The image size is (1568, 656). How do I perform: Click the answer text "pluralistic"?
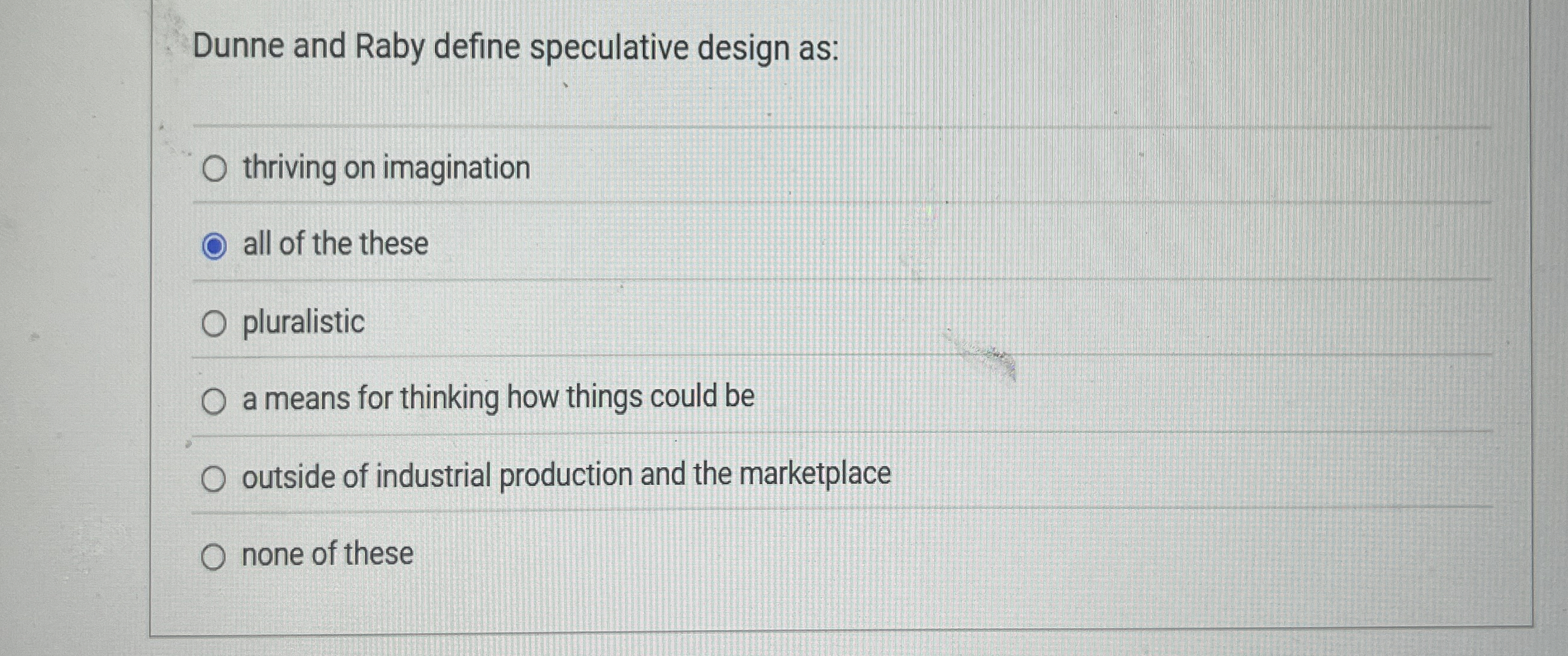[303, 323]
